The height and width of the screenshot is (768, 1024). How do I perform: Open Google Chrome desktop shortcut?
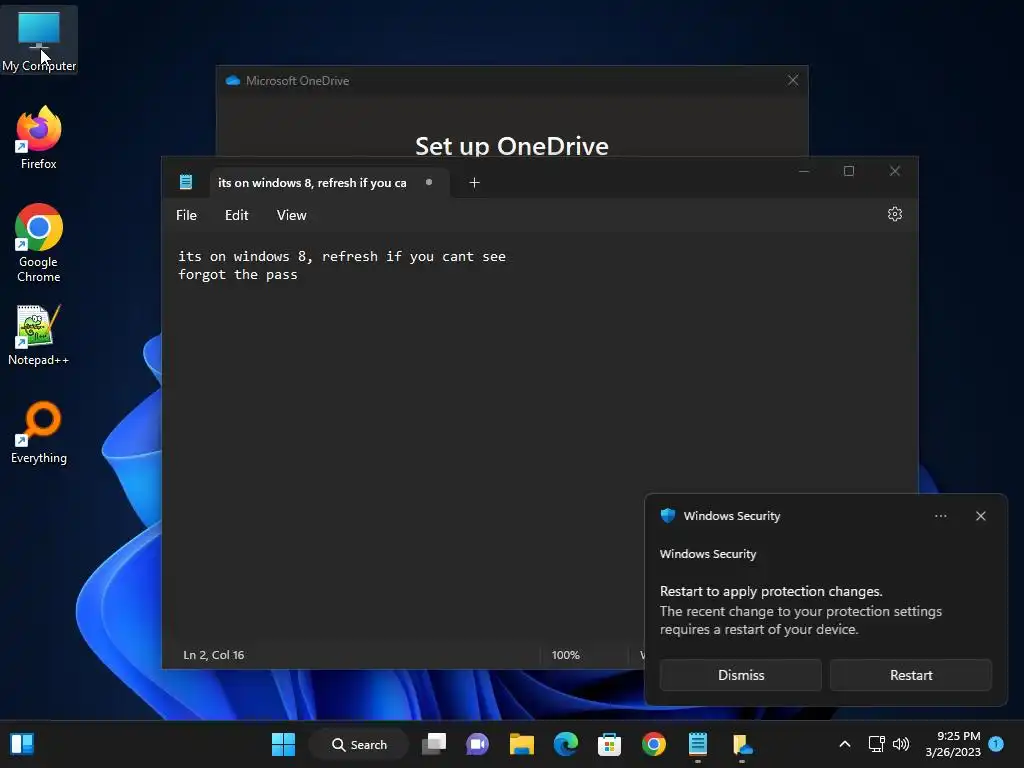[x=39, y=243]
